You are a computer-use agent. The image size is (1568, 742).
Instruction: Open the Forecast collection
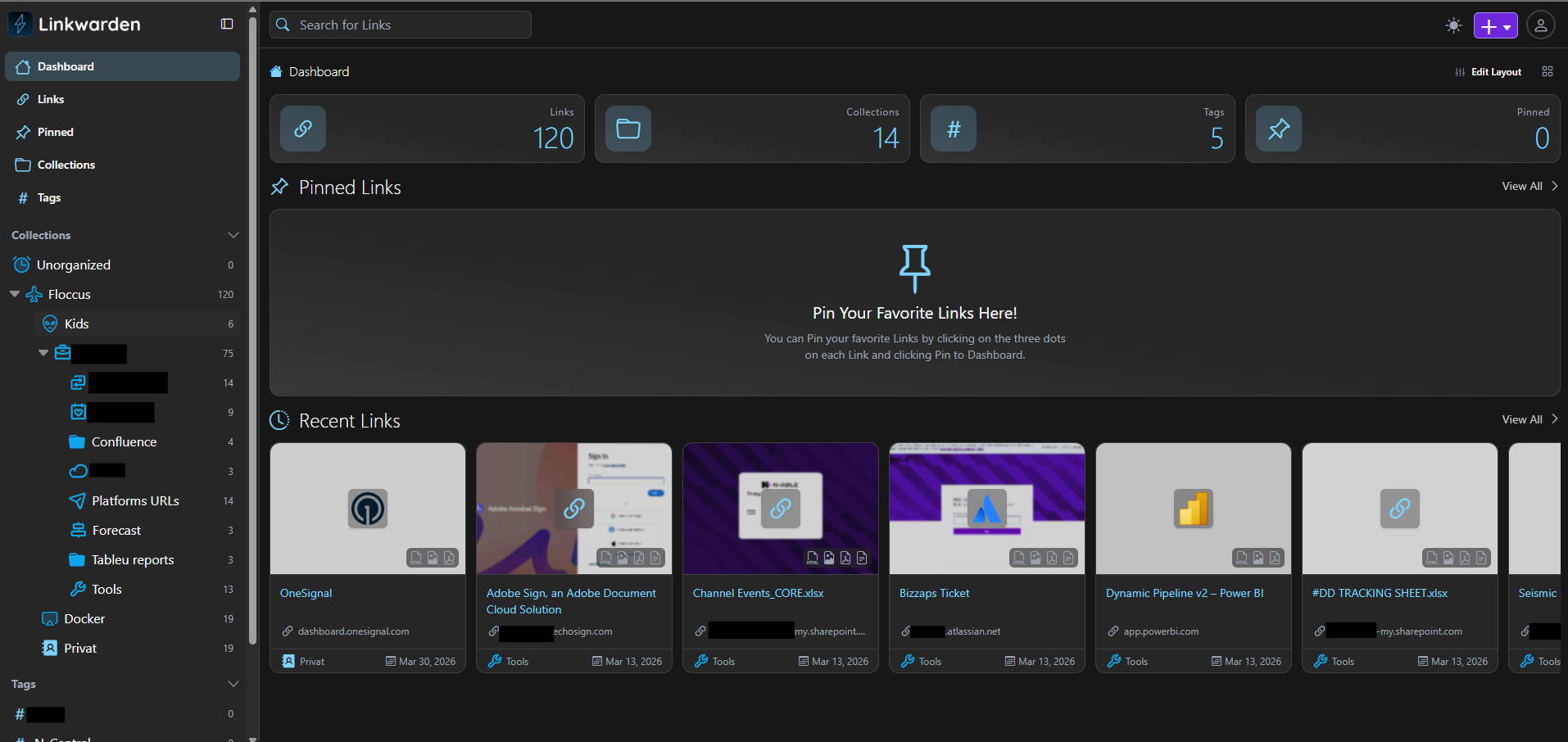click(x=152, y=530)
